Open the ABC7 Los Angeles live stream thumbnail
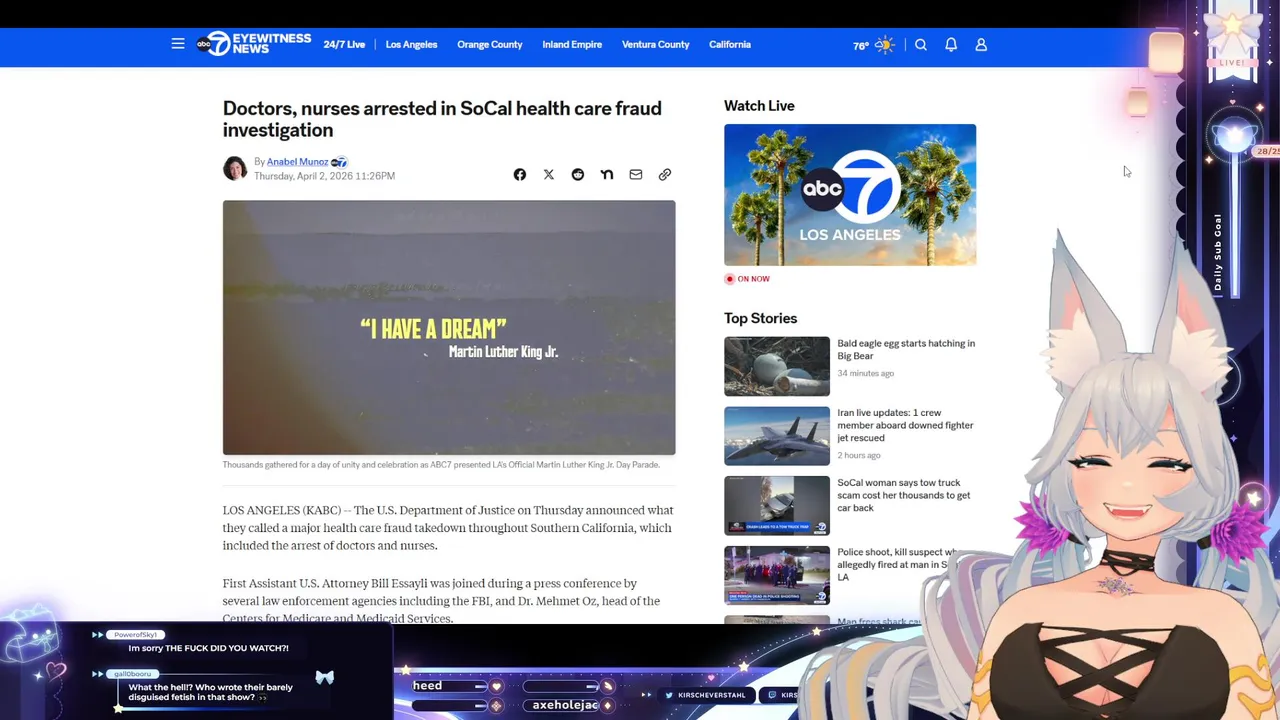Viewport: 1280px width, 720px height. [850, 194]
